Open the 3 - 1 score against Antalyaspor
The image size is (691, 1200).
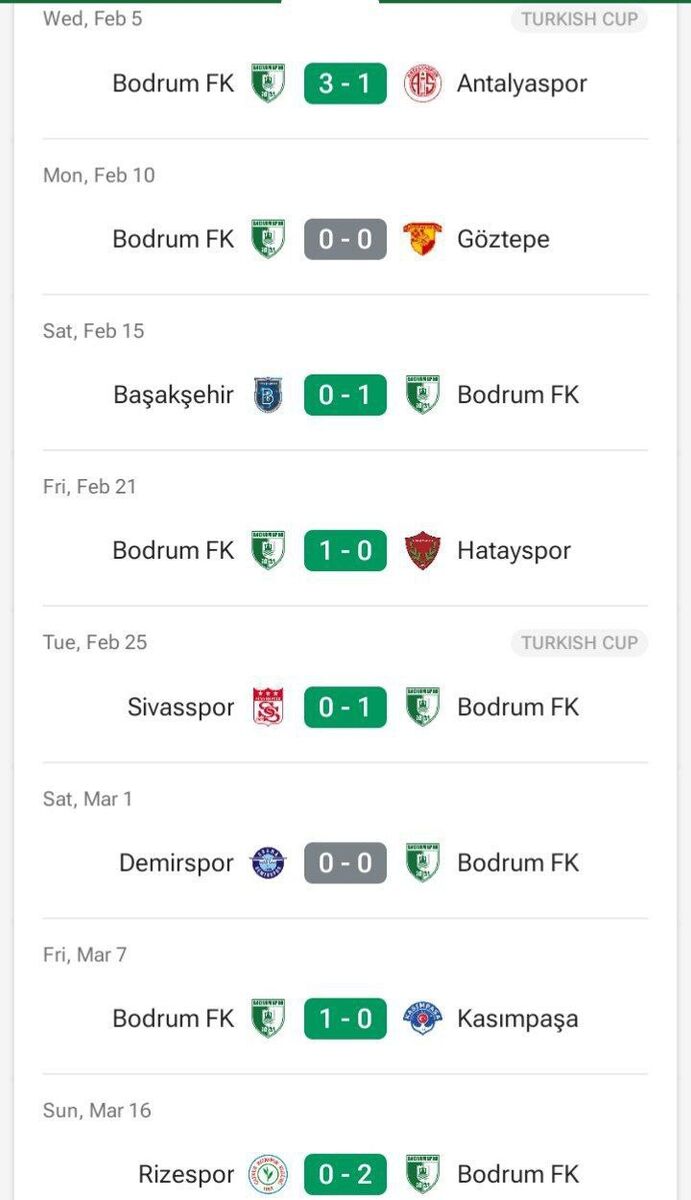[x=345, y=84]
